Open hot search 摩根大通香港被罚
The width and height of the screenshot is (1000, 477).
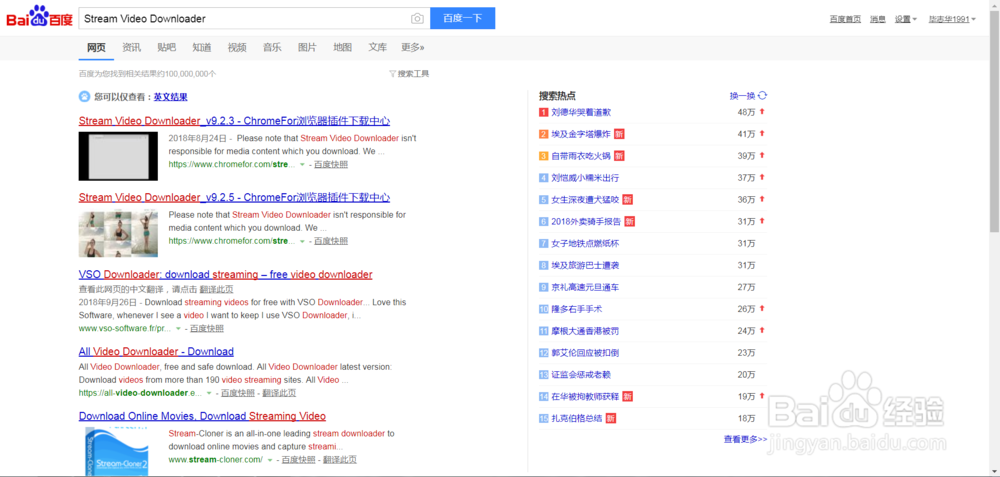click(585, 331)
